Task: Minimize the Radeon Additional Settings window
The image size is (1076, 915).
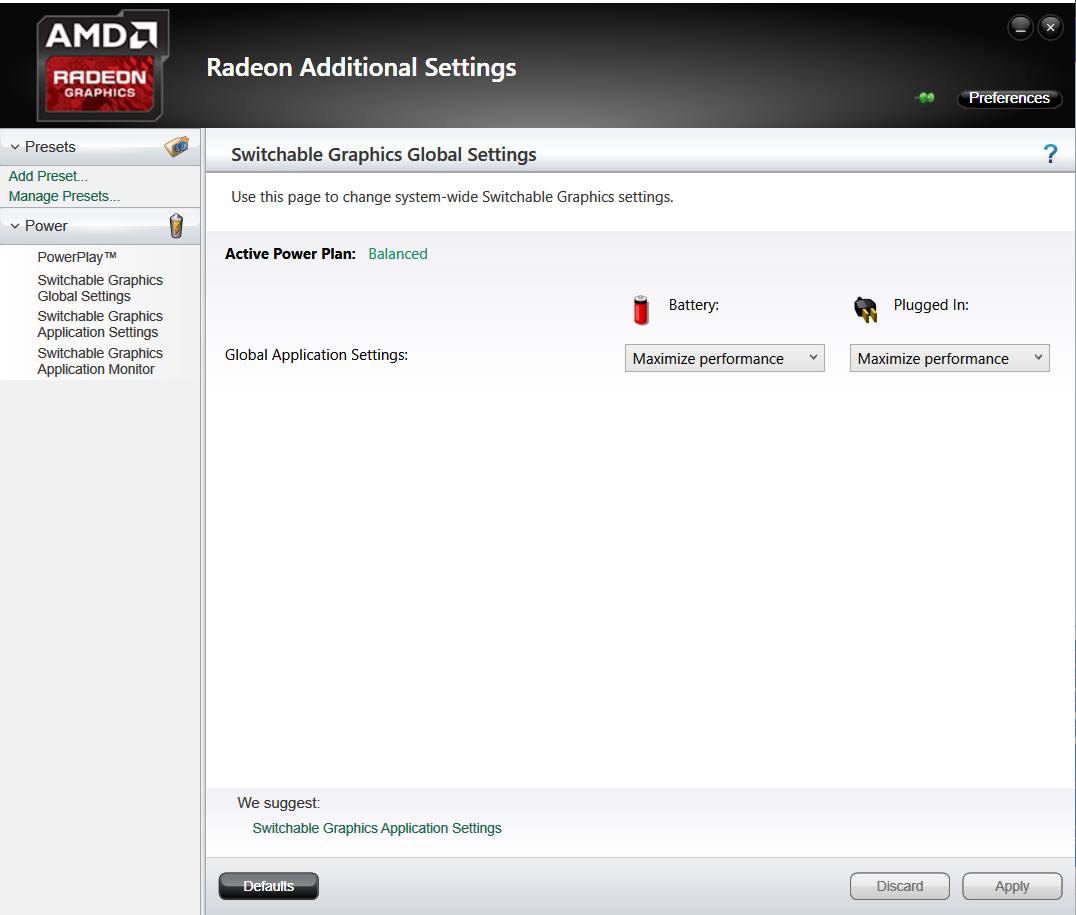Action: click(1020, 27)
